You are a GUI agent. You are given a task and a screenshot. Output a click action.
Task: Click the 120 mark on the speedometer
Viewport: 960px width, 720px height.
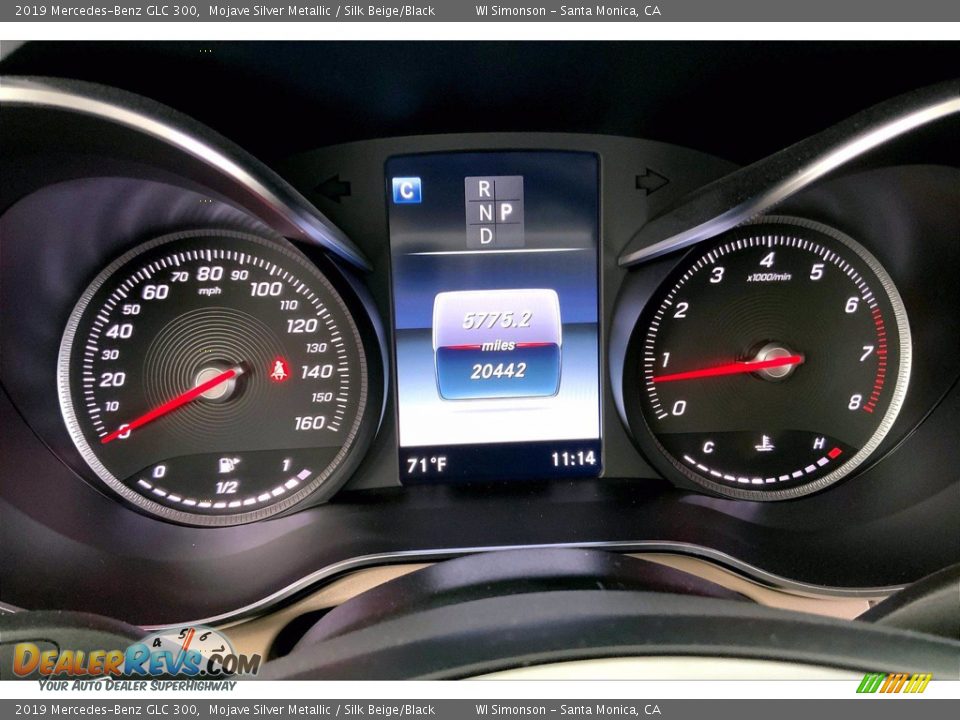click(302, 326)
